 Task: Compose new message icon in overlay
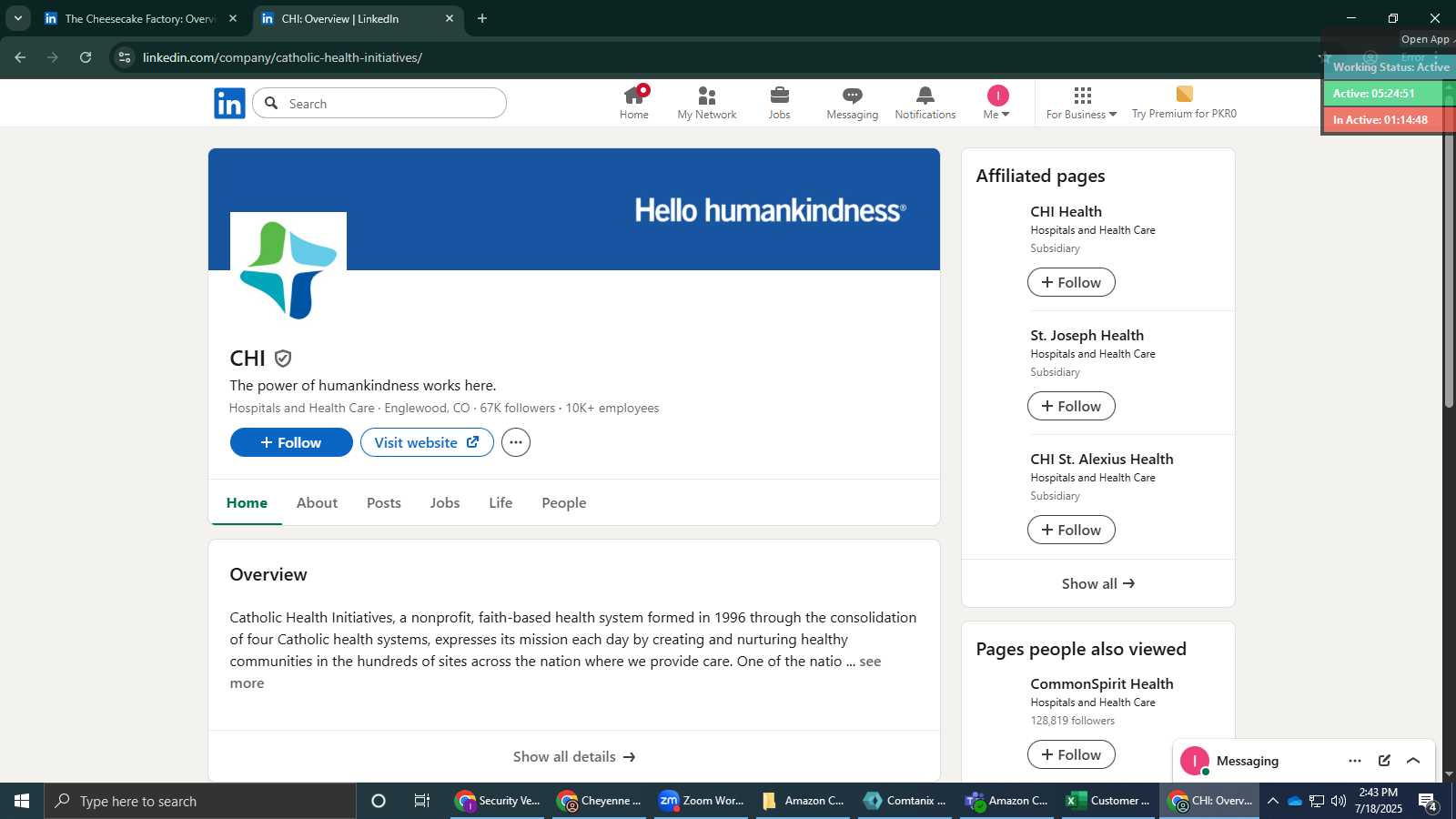[x=1384, y=761]
